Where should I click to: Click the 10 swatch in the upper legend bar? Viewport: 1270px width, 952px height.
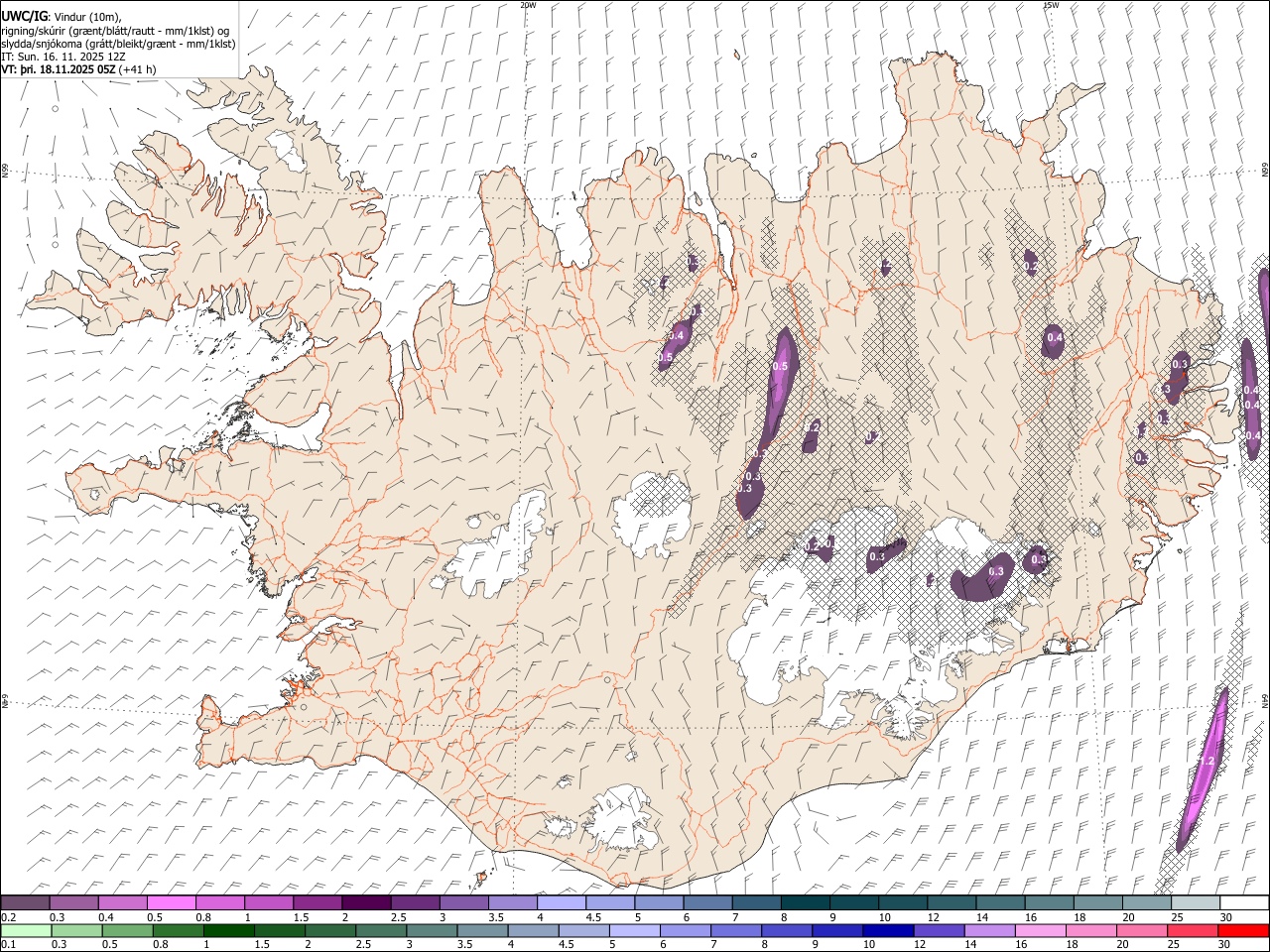pos(902,902)
